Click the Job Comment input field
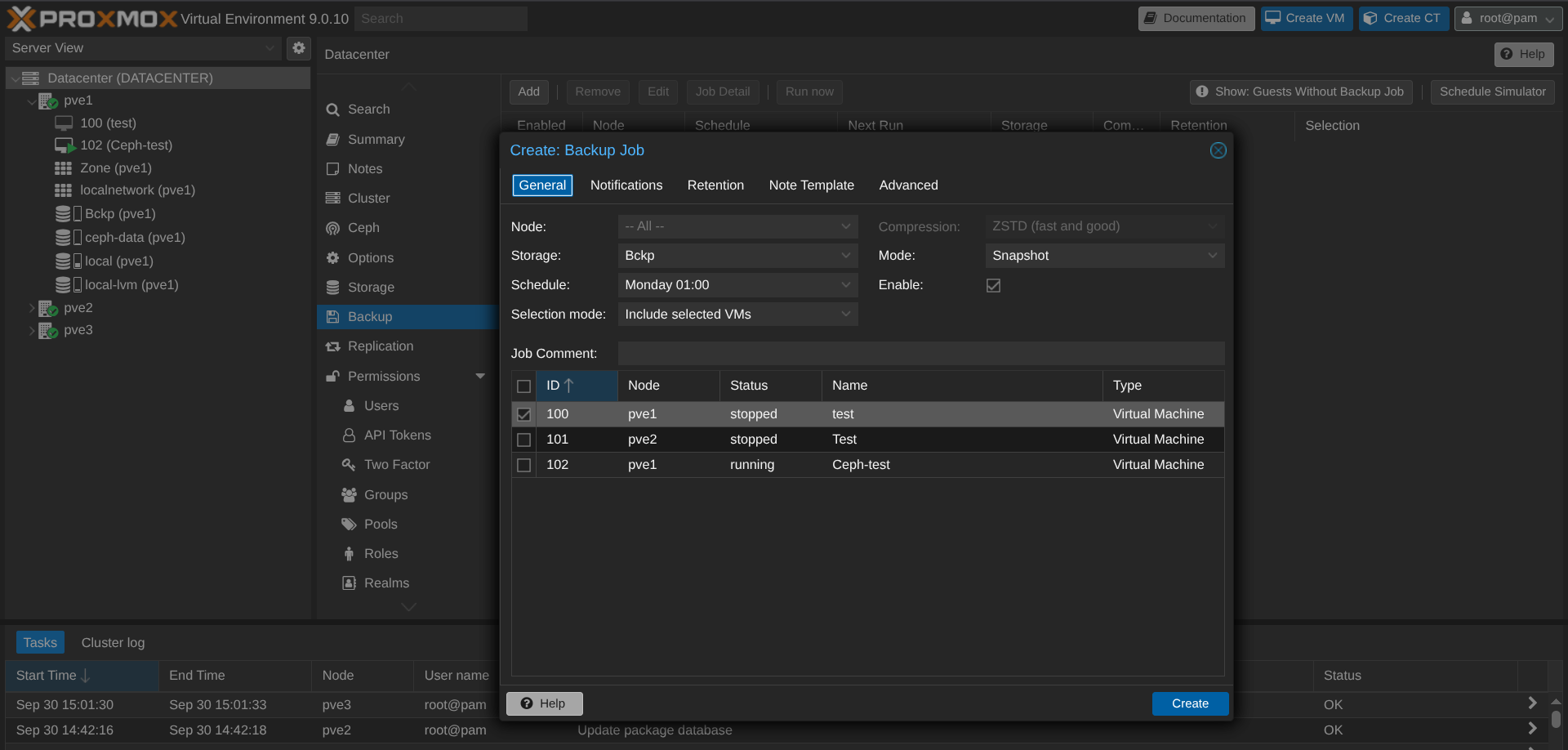 920,354
